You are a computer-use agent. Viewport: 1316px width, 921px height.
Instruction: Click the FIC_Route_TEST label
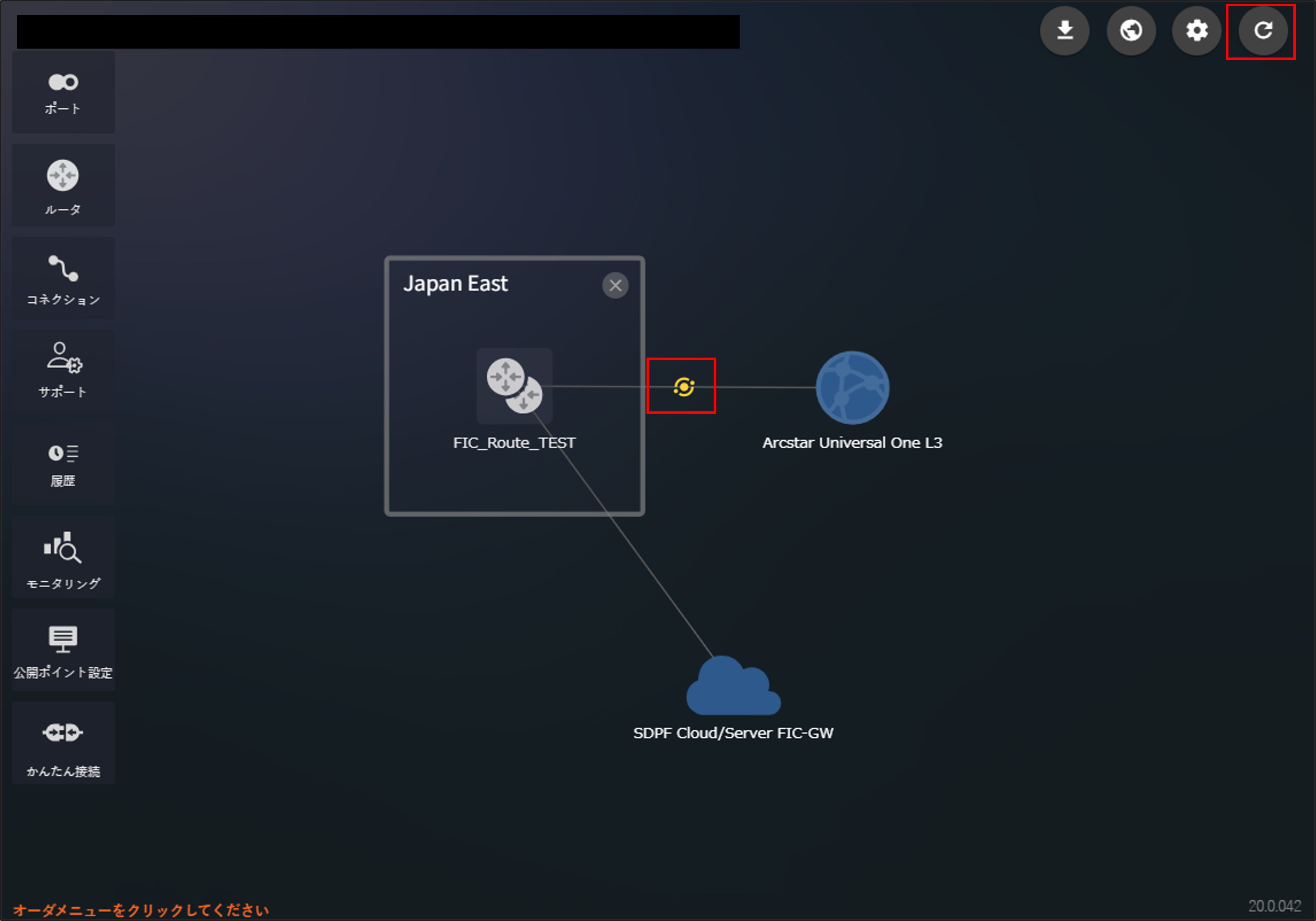tap(514, 443)
